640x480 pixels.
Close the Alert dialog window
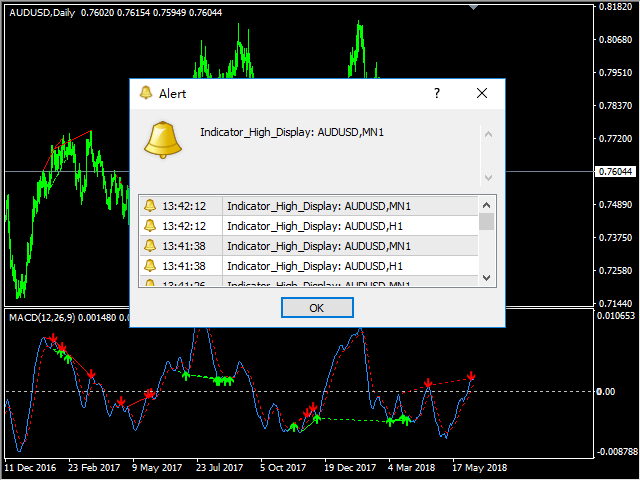481,93
